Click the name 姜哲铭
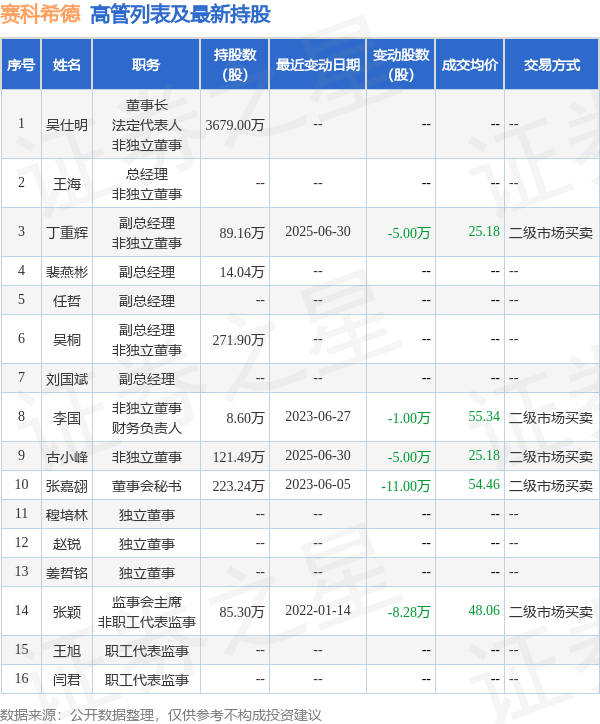Image resolution: width=600 pixels, height=724 pixels. [67, 573]
